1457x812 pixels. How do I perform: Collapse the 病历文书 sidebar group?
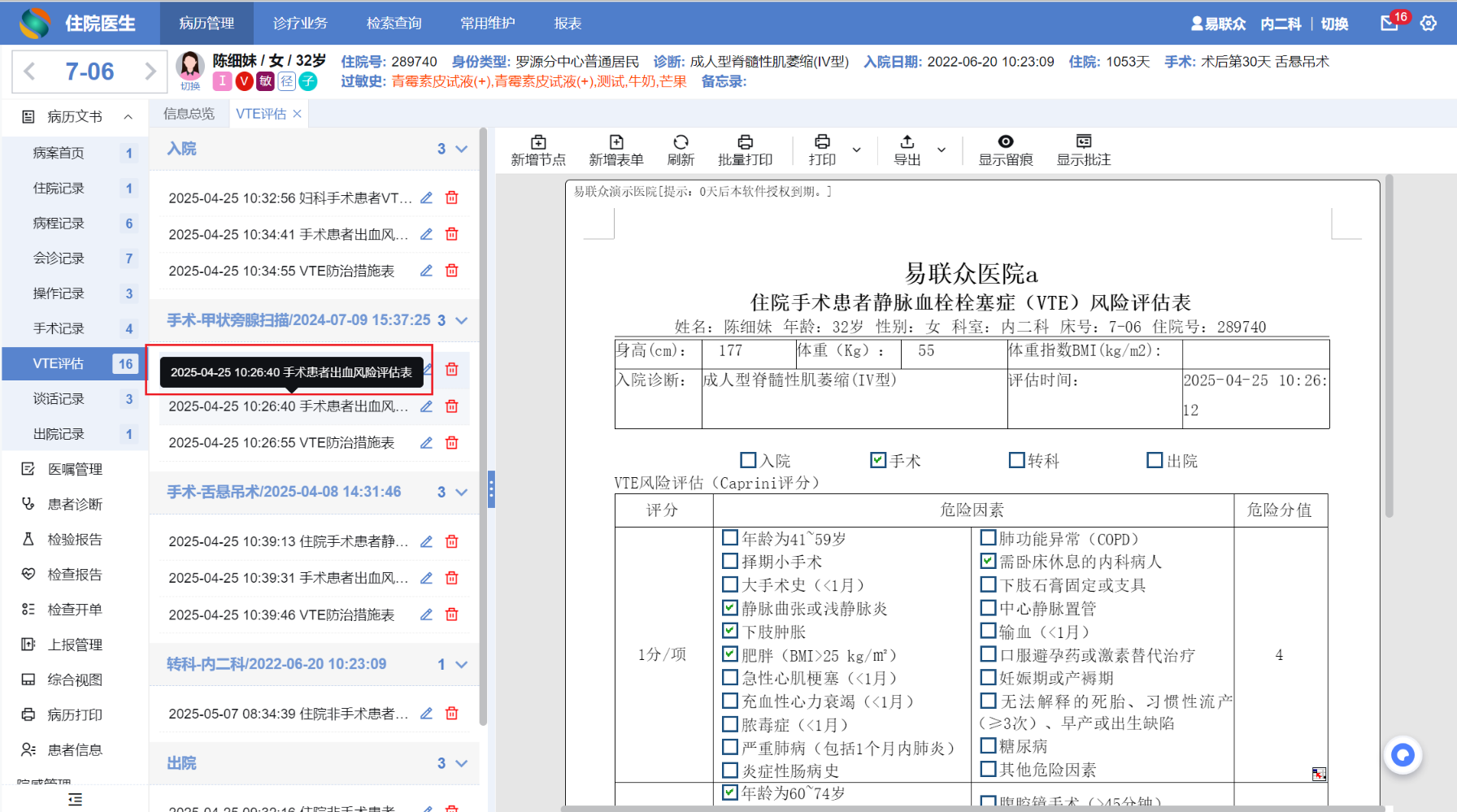click(x=128, y=117)
